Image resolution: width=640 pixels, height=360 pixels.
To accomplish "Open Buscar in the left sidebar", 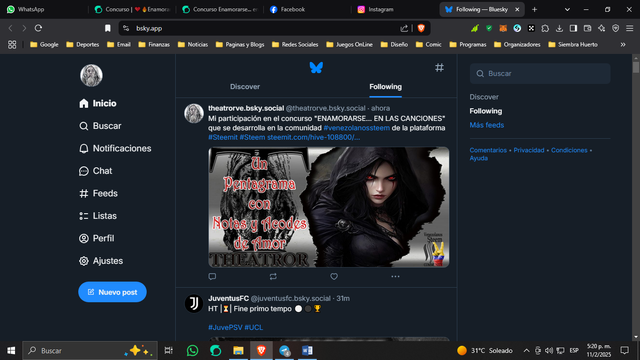I will [100, 126].
